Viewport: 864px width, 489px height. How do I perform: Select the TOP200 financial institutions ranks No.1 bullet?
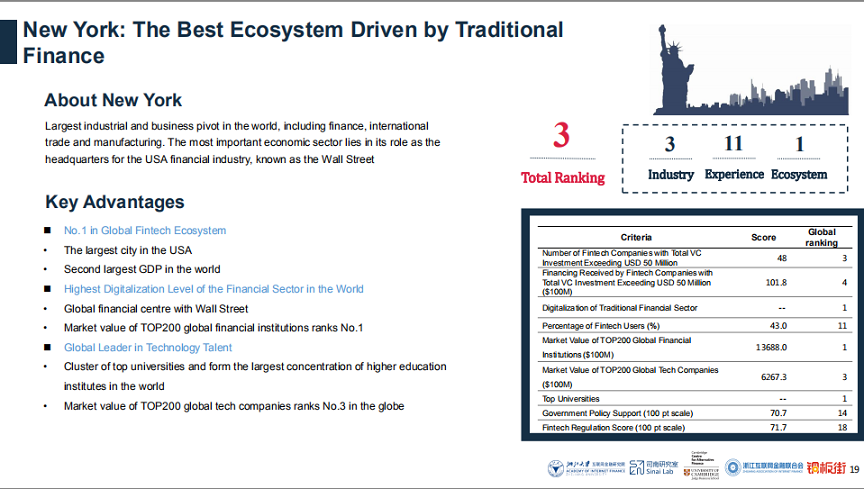click(x=213, y=327)
